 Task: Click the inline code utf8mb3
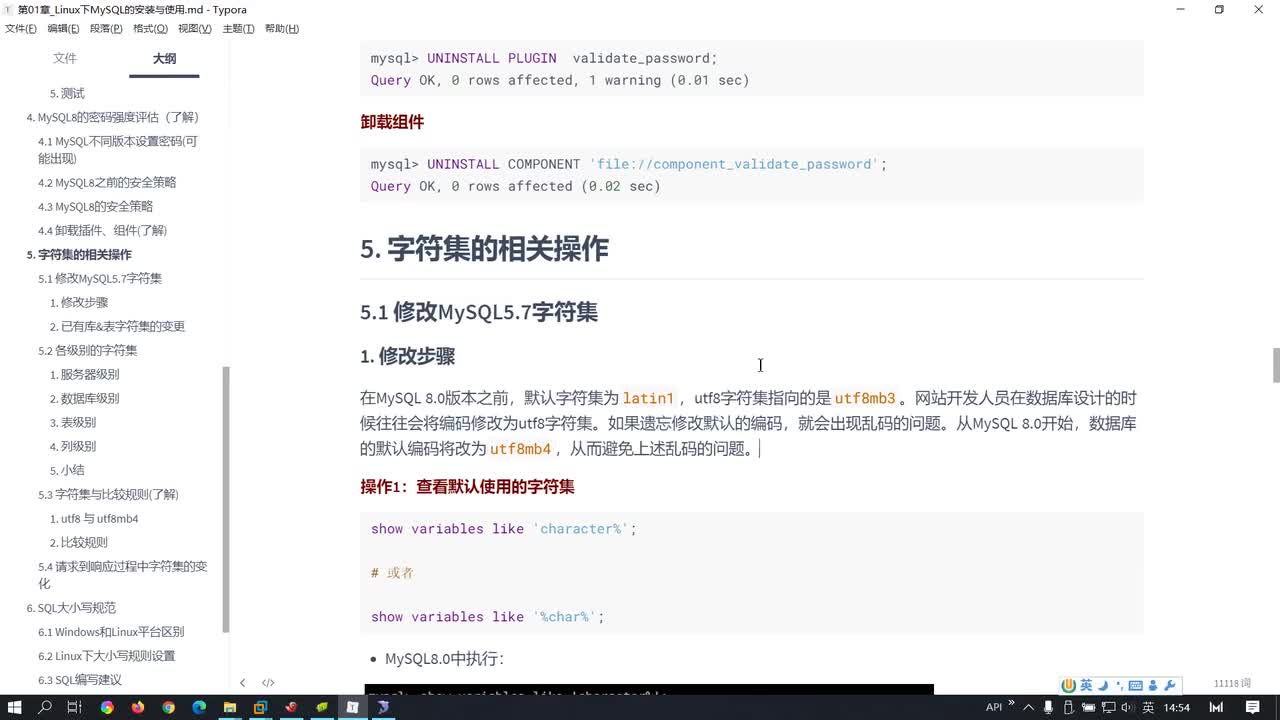click(x=865, y=399)
